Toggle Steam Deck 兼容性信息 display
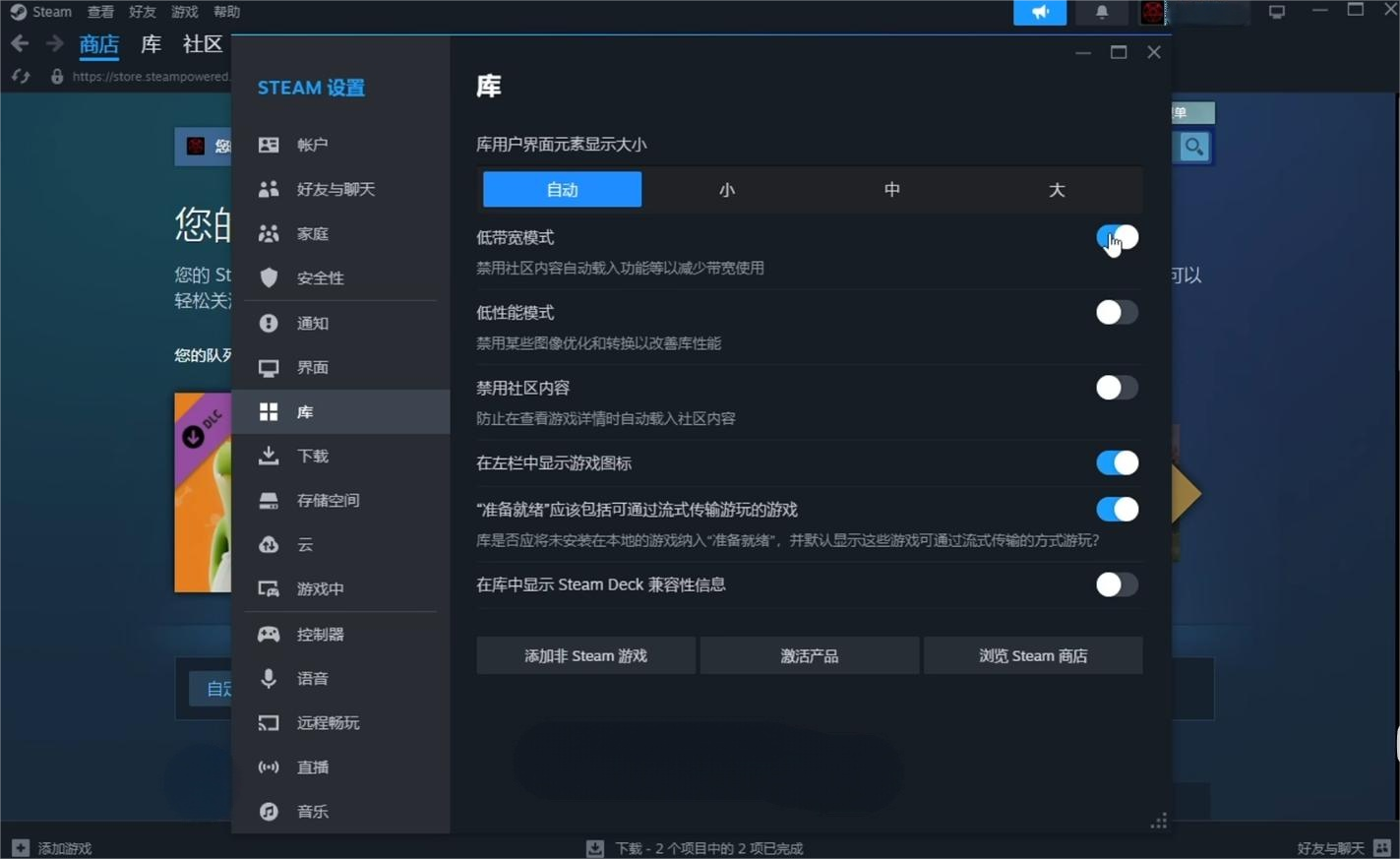 coord(1117,585)
